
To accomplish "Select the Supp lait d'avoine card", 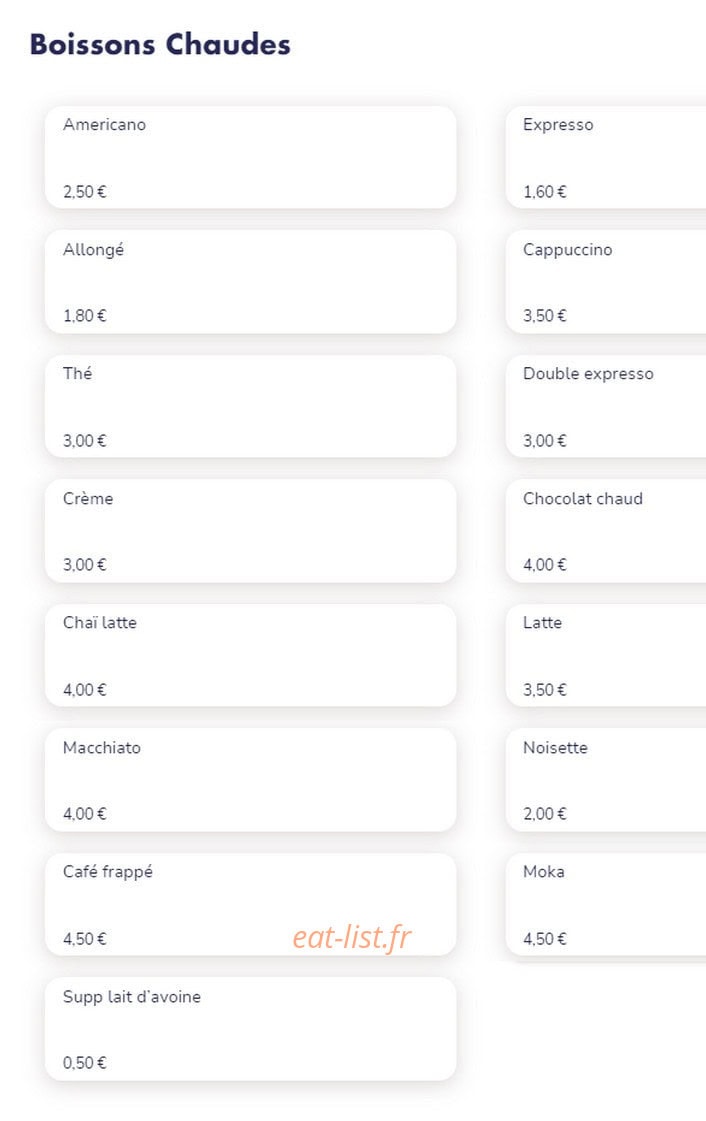I will [251, 1028].
